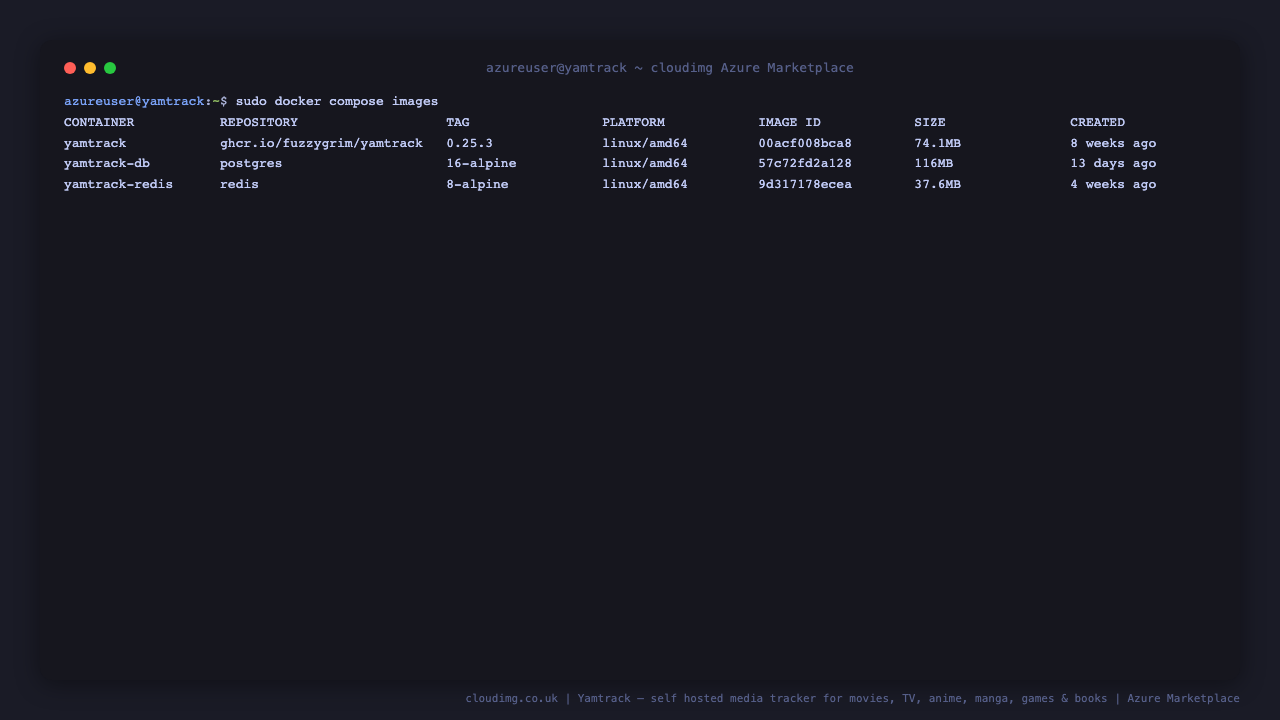Click the created value 4 weeks ago
Viewport: 1280px width, 720px height.
(1113, 185)
